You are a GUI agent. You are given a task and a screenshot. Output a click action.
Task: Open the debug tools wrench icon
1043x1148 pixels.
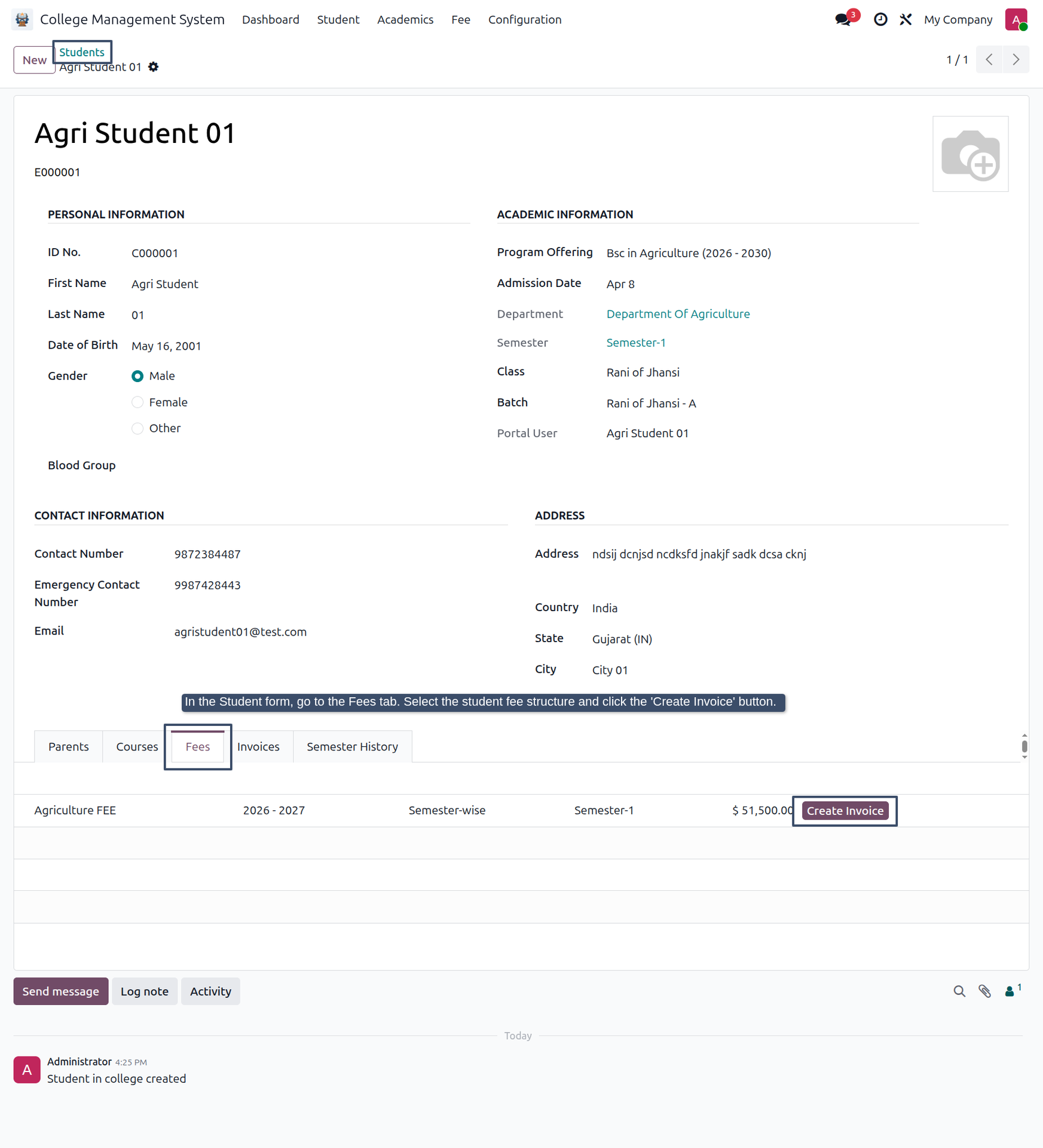click(x=906, y=20)
